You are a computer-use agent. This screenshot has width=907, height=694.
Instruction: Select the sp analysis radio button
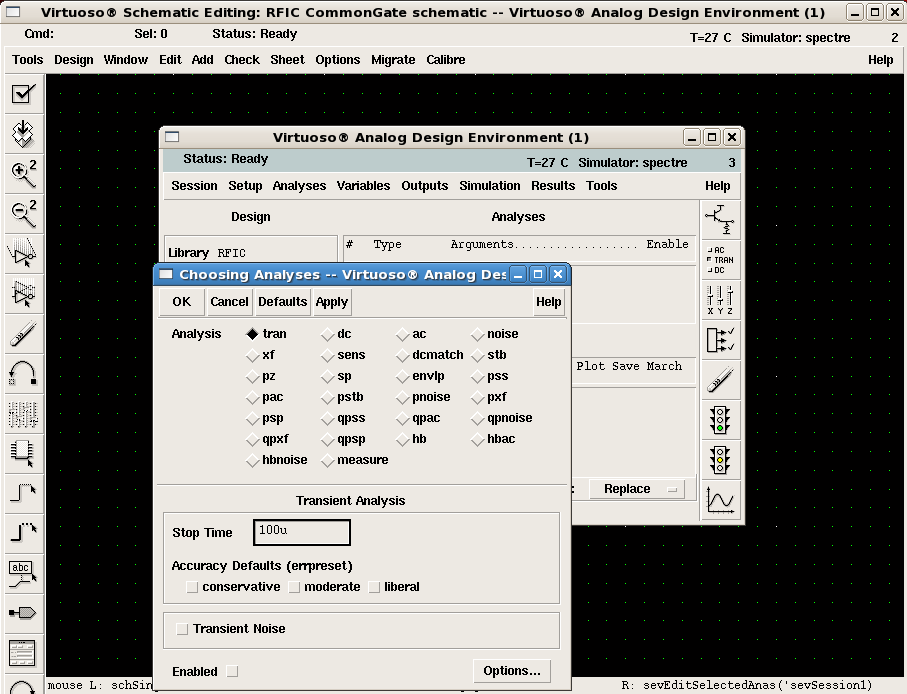coord(328,376)
